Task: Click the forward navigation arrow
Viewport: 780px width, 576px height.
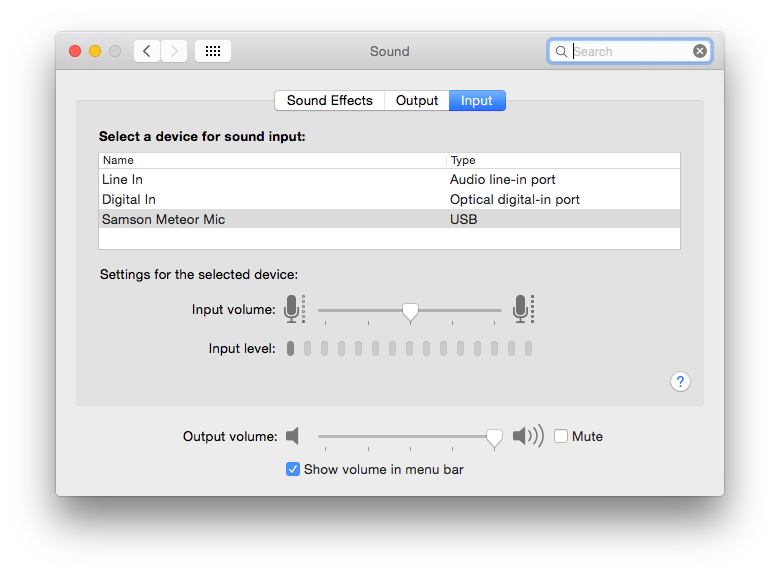Action: pyautogui.click(x=174, y=51)
